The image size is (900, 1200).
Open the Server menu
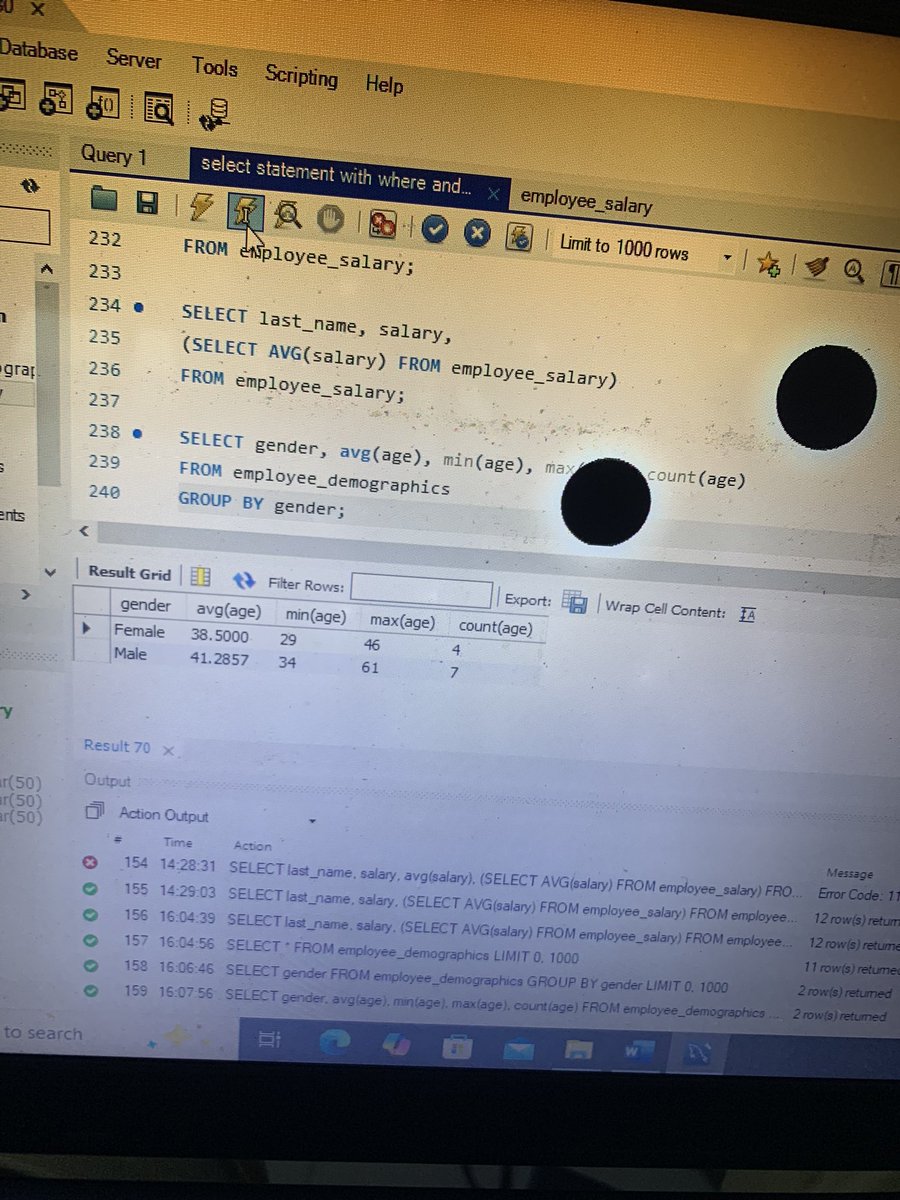(x=133, y=59)
